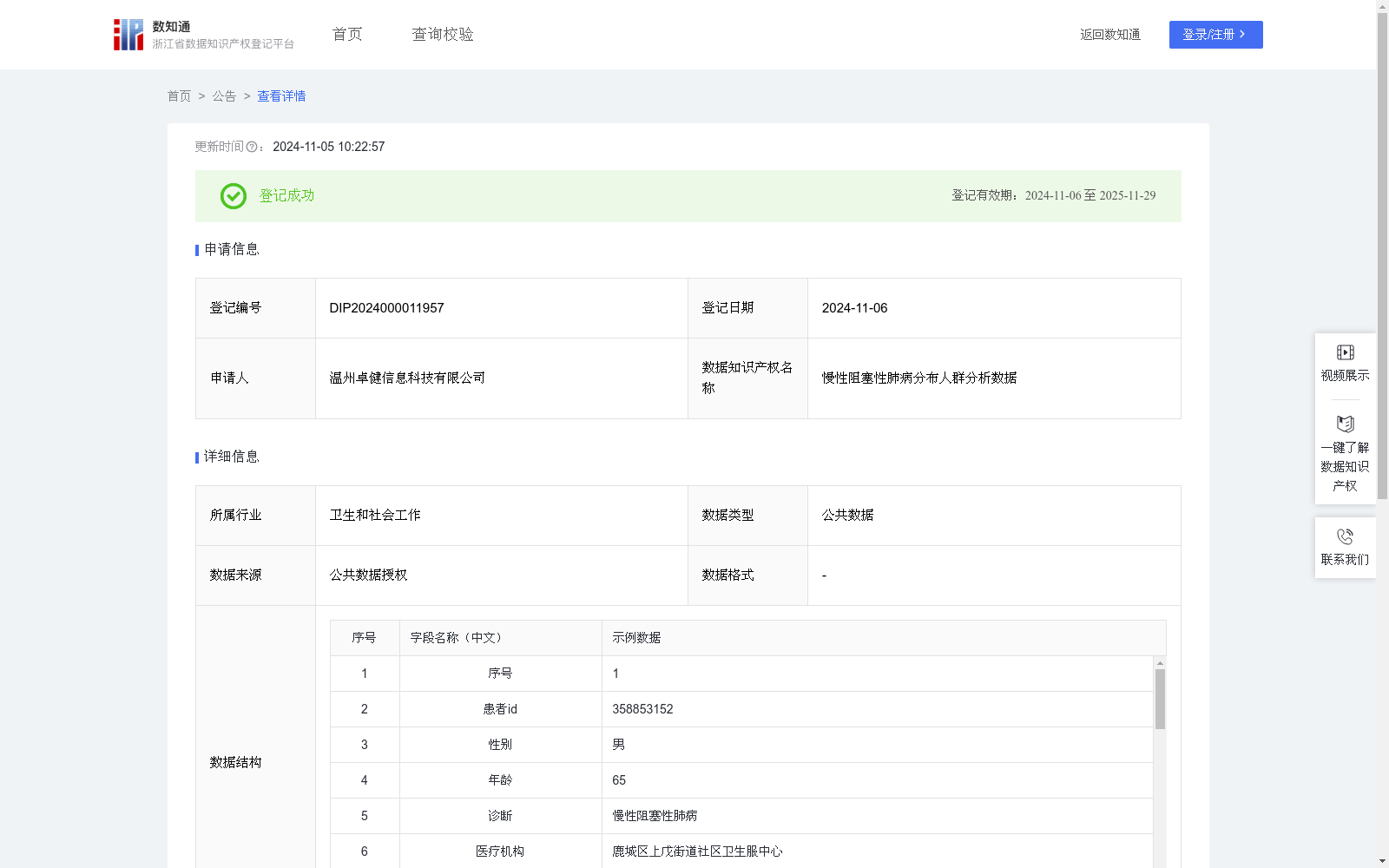
Task: Open 一键了解数据知识产权 guide icon
Action: [1345, 424]
